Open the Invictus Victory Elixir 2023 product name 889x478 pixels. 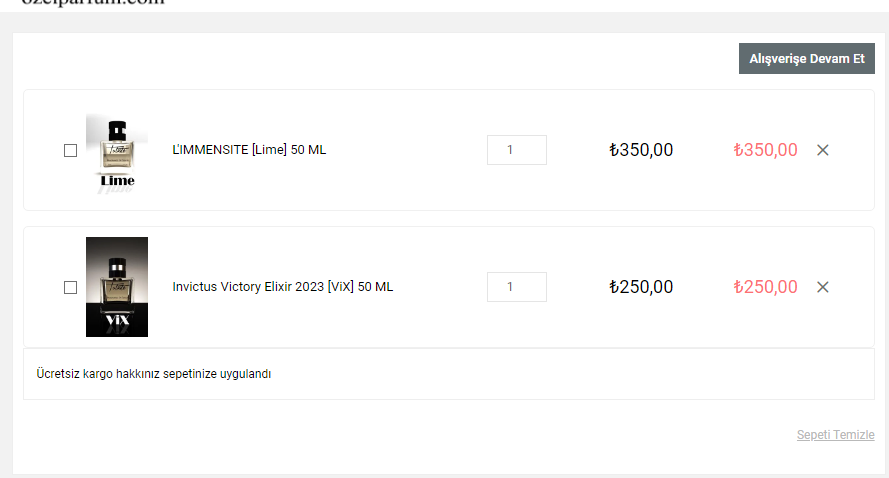282,287
